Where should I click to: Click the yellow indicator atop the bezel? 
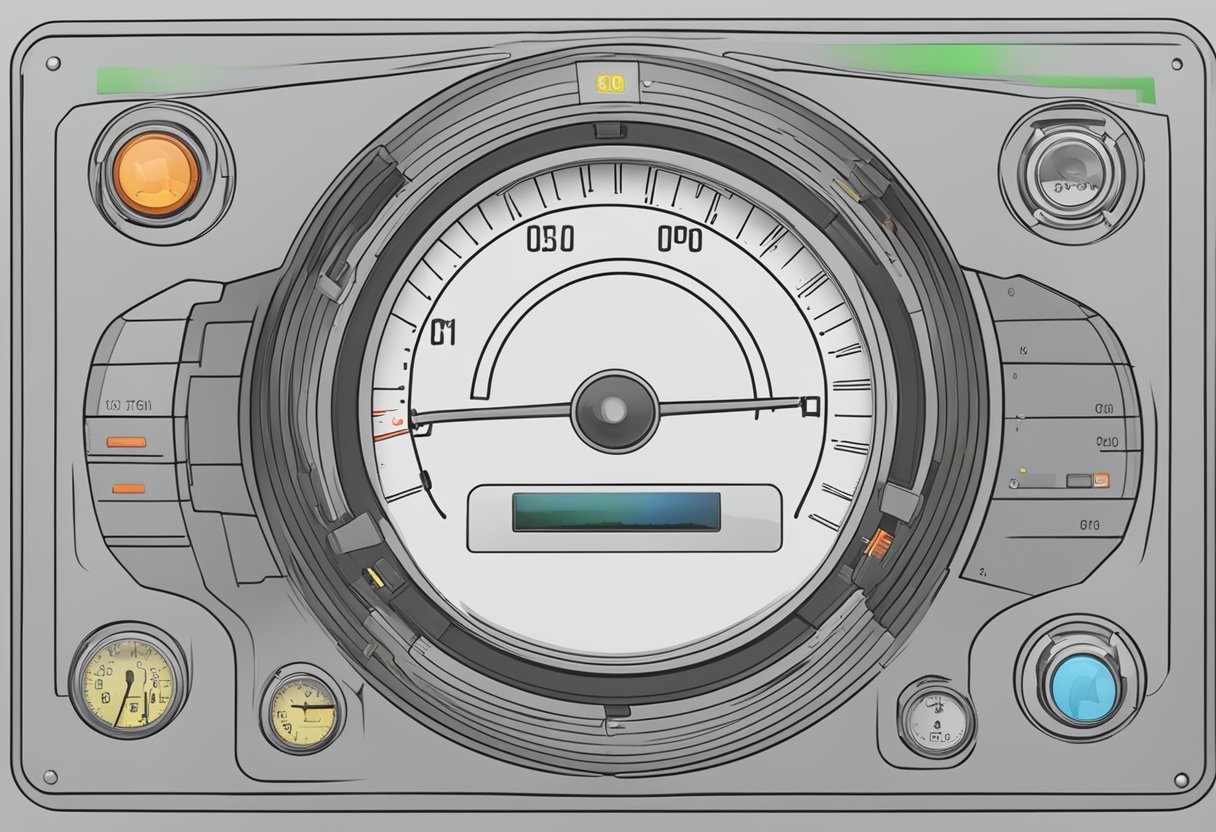(609, 84)
